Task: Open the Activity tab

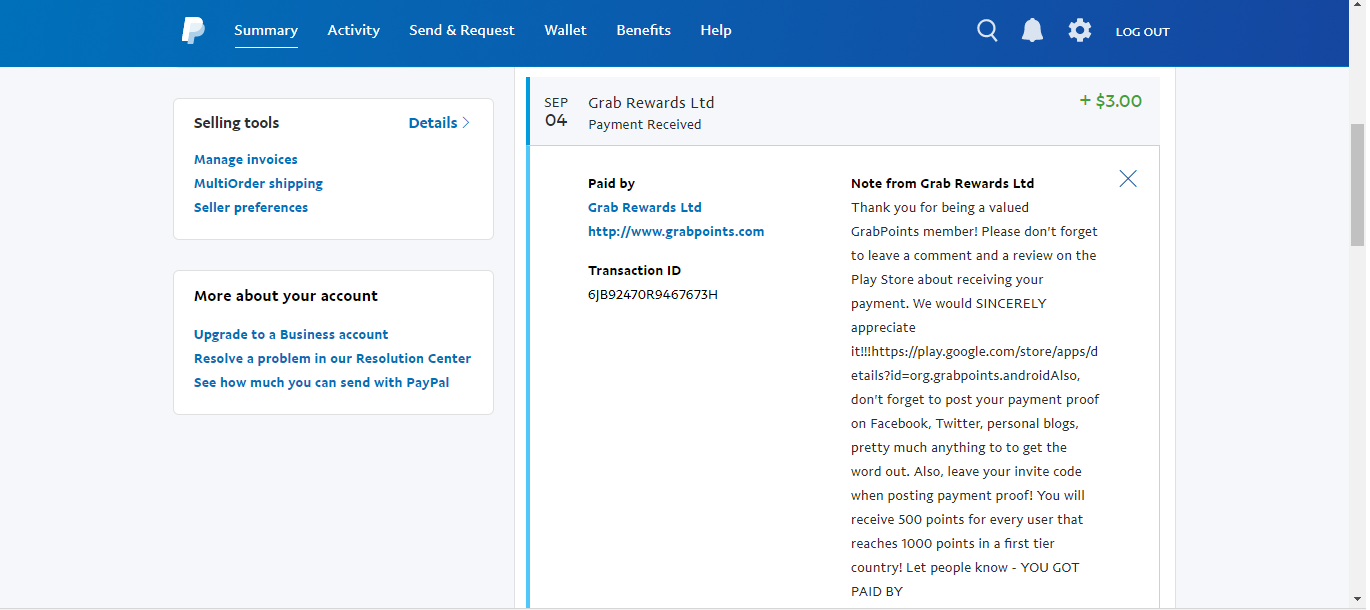Action: point(354,30)
